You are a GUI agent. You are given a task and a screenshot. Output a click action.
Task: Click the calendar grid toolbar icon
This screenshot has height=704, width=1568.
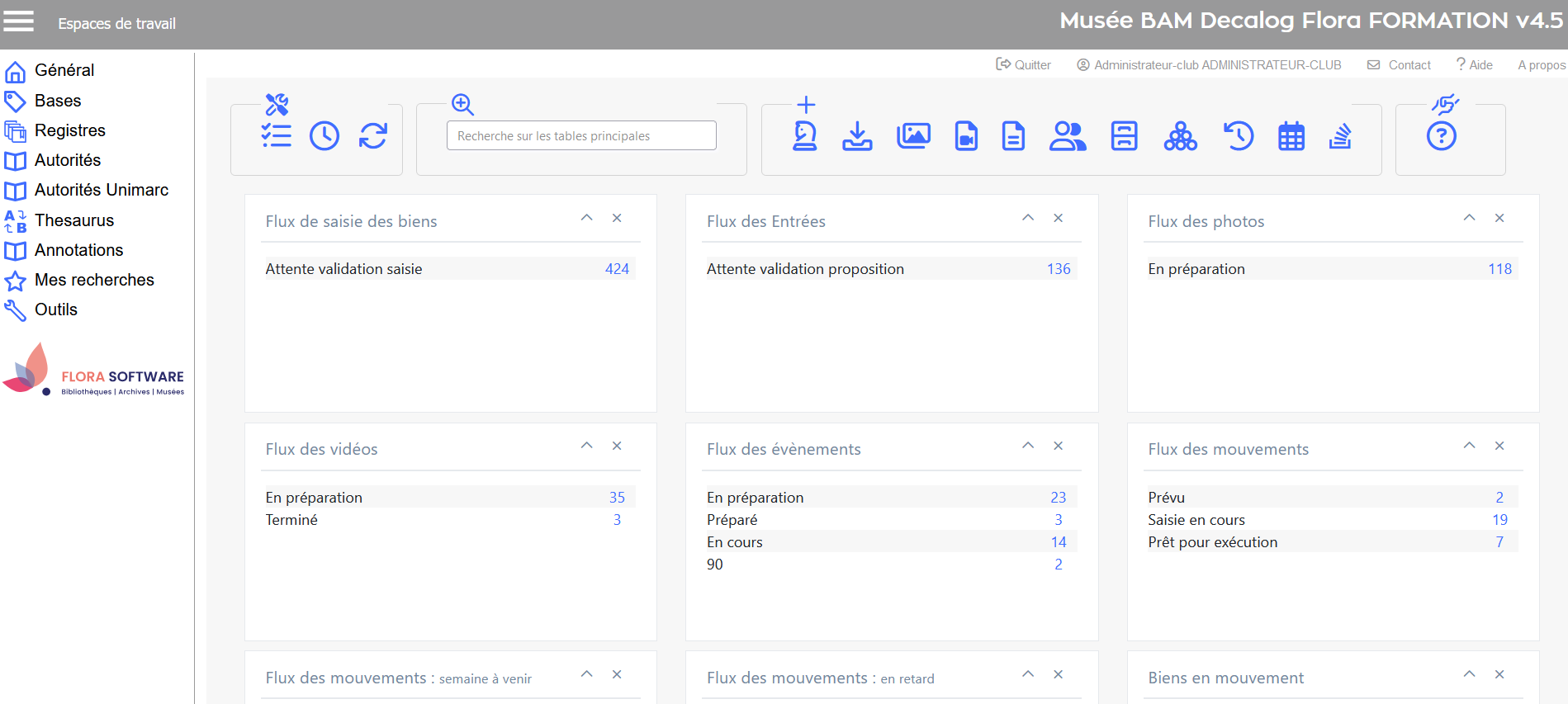click(x=1291, y=136)
